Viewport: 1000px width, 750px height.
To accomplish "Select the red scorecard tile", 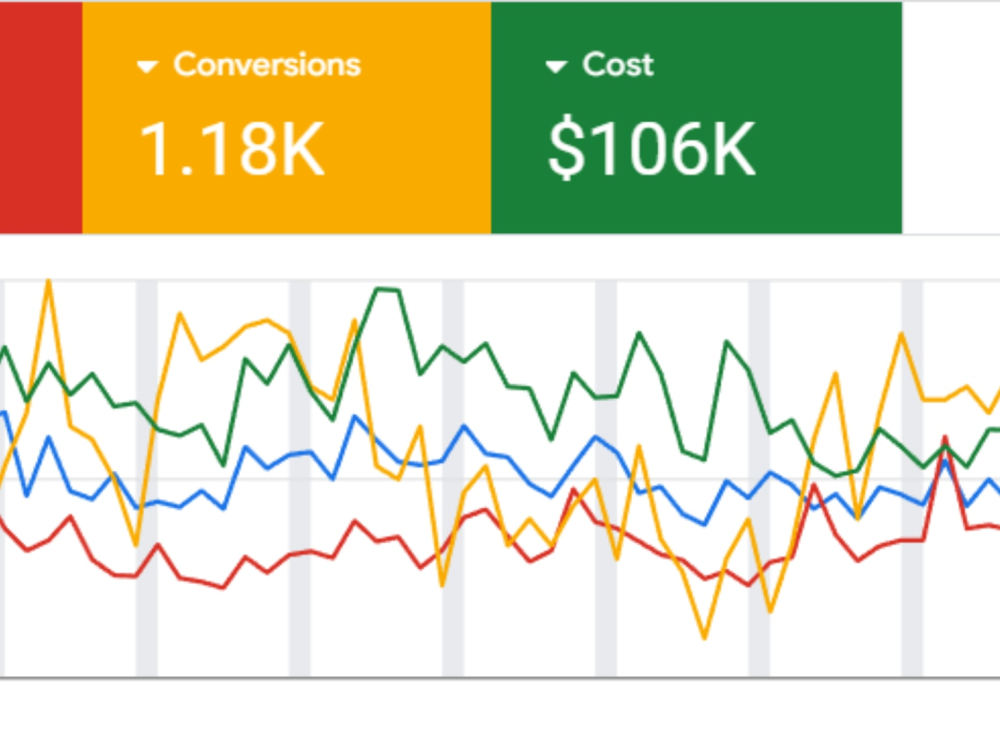I will click(x=41, y=117).
